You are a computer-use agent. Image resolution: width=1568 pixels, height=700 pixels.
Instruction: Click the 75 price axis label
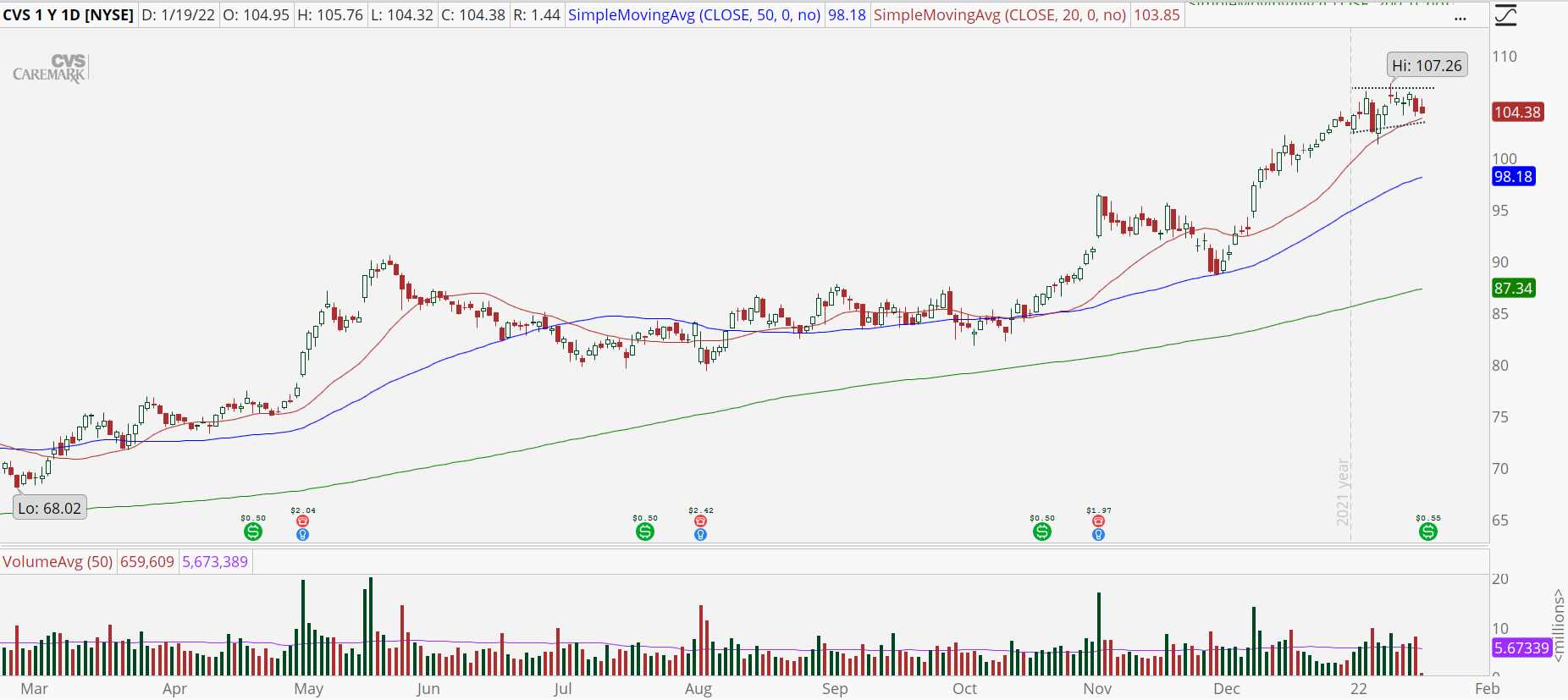[x=1500, y=416]
